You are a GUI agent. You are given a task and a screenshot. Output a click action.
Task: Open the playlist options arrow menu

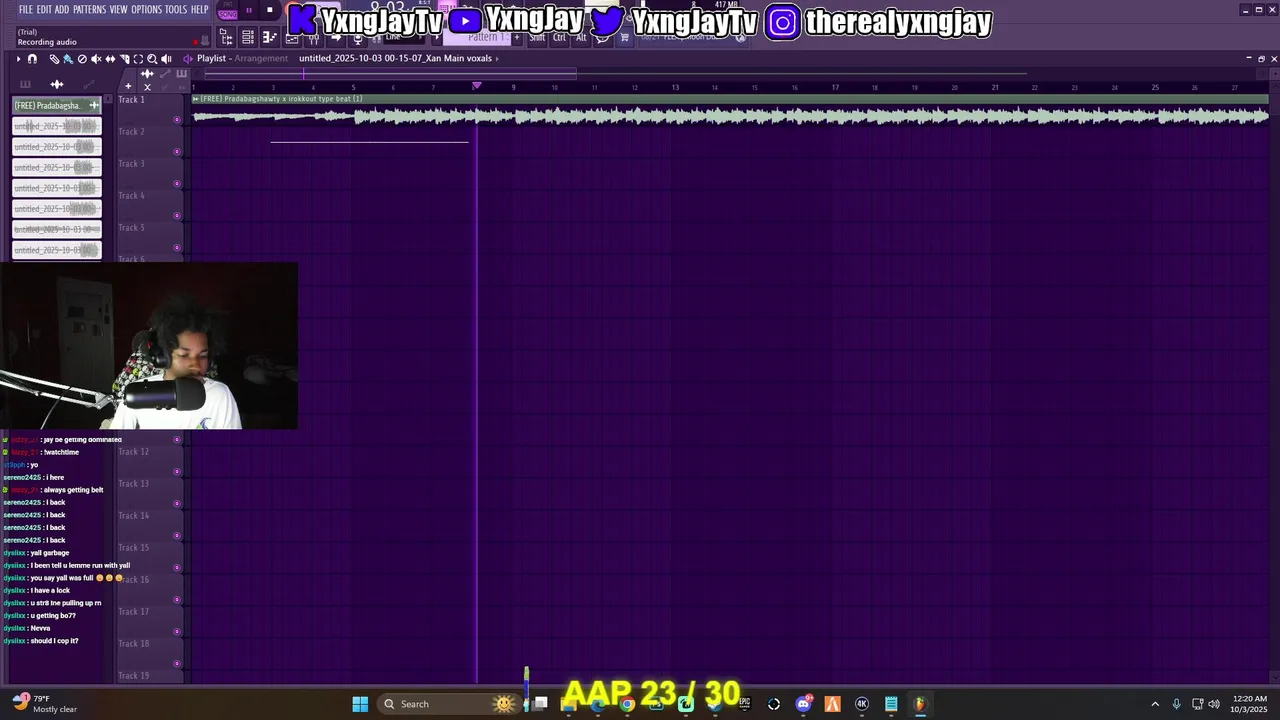(17, 59)
